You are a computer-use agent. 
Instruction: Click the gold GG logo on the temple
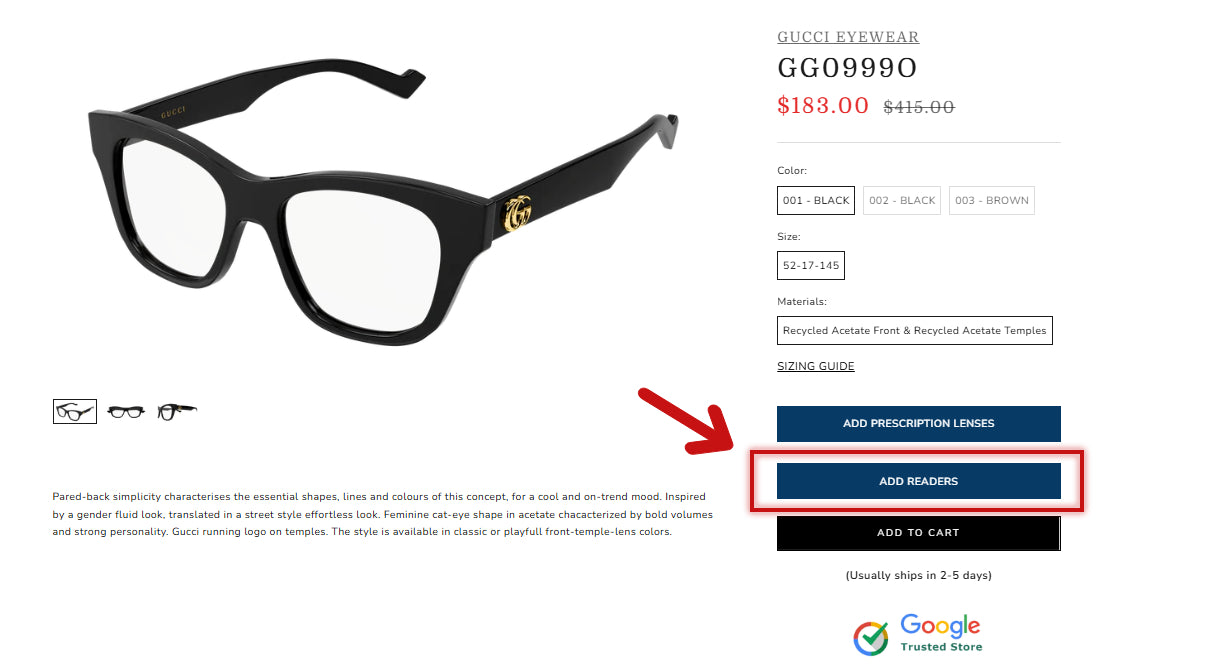point(517,211)
